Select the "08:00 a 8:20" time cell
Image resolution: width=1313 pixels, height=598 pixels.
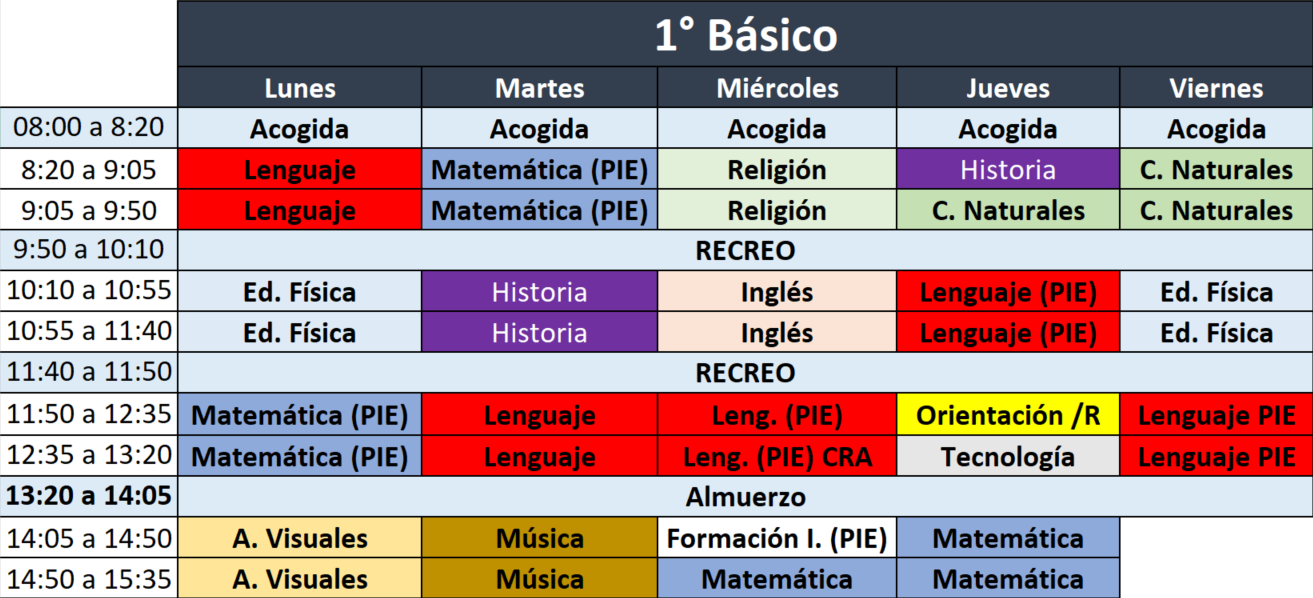[x=89, y=128]
